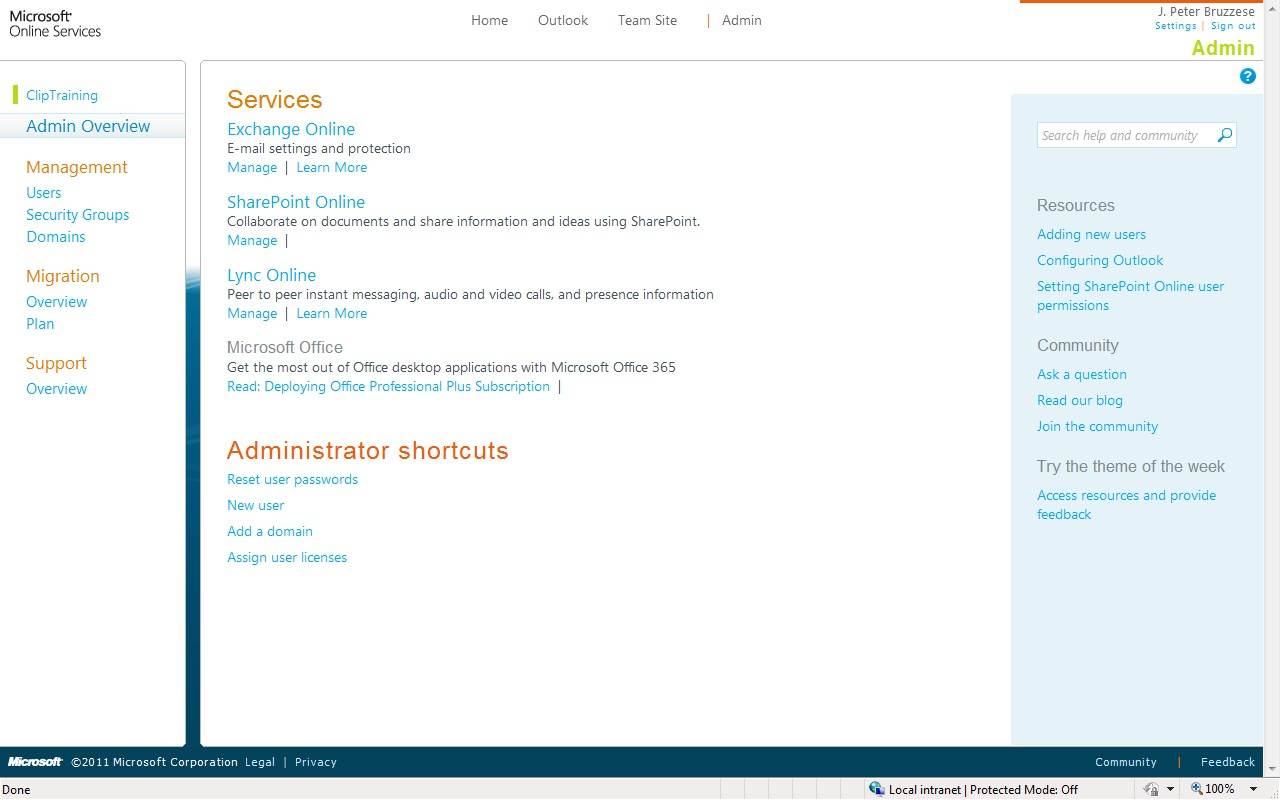Image resolution: width=1280 pixels, height=800 pixels.
Task: Open Setting SharePoint Online user permissions link
Action: [1130, 296]
